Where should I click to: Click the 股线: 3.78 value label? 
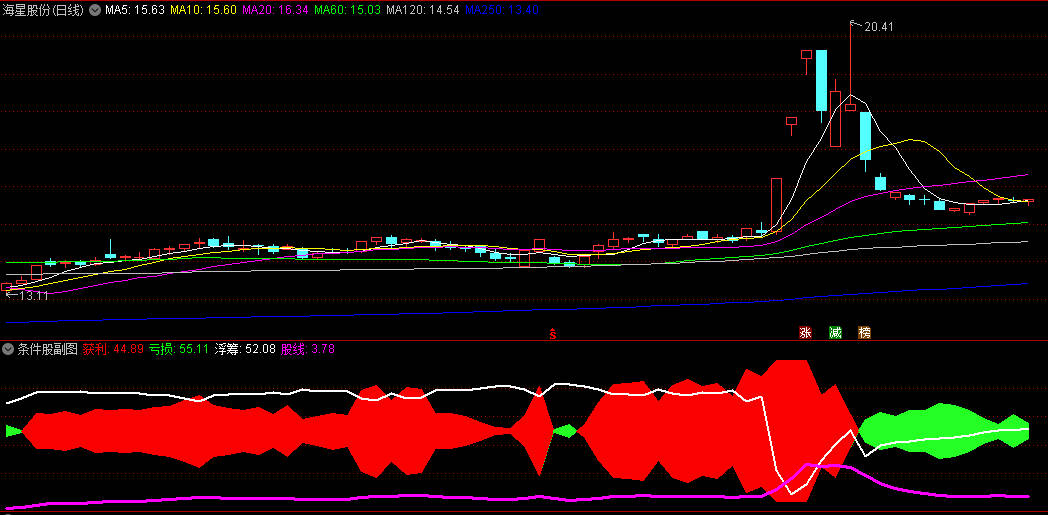tap(307, 349)
